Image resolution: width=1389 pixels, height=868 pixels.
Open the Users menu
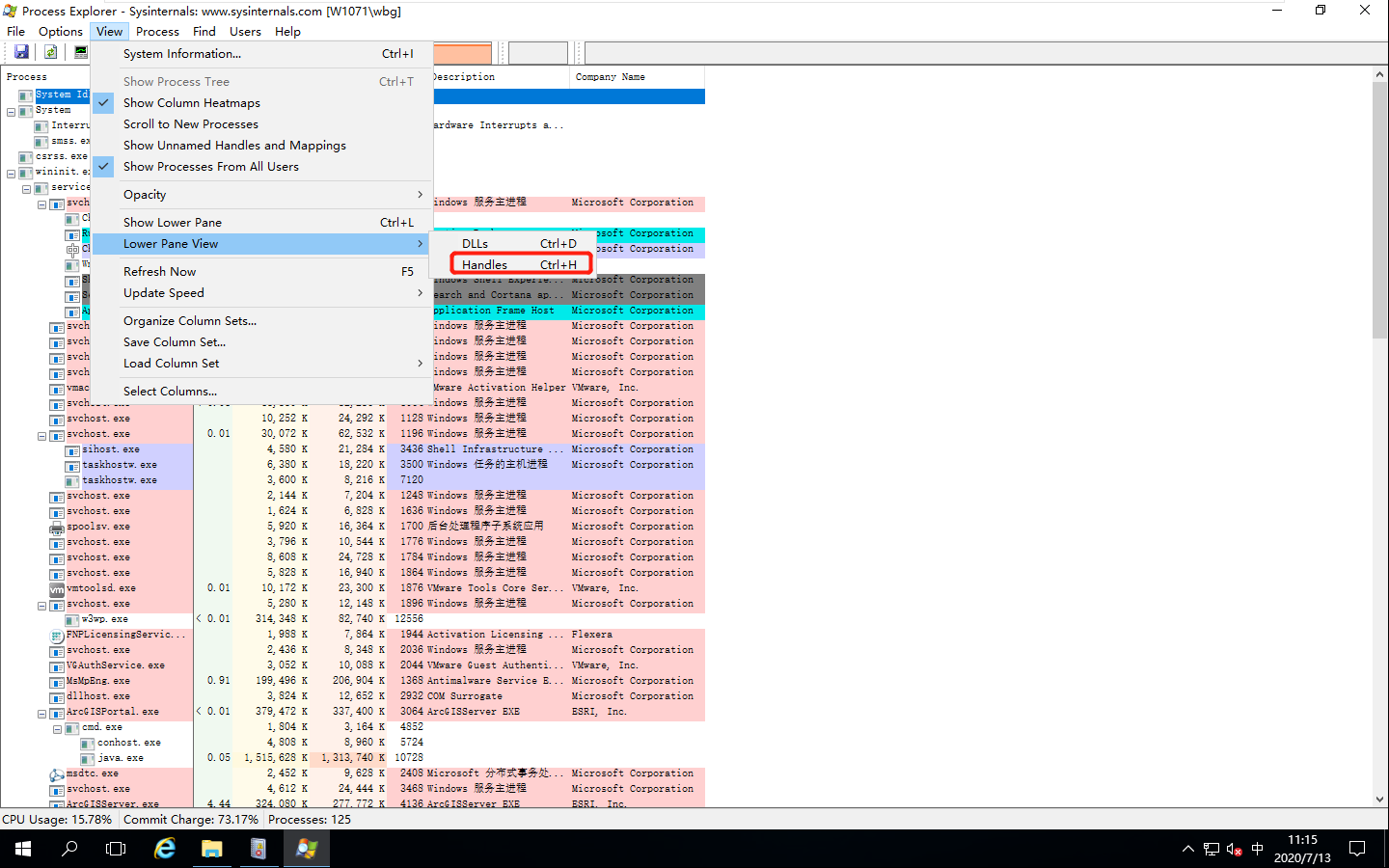[245, 32]
